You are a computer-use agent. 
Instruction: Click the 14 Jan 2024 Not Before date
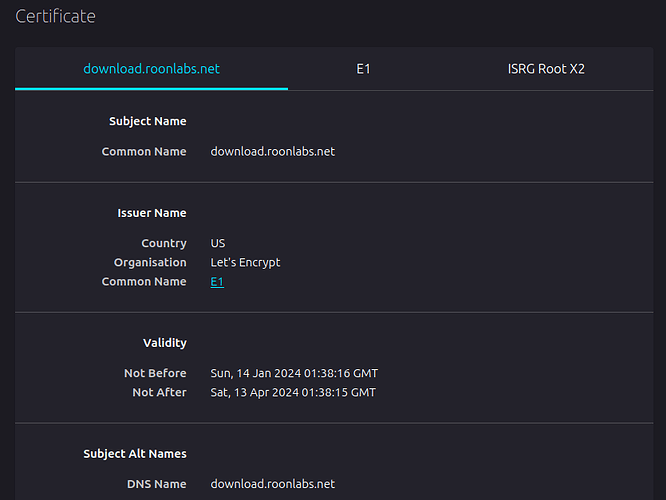click(294, 373)
